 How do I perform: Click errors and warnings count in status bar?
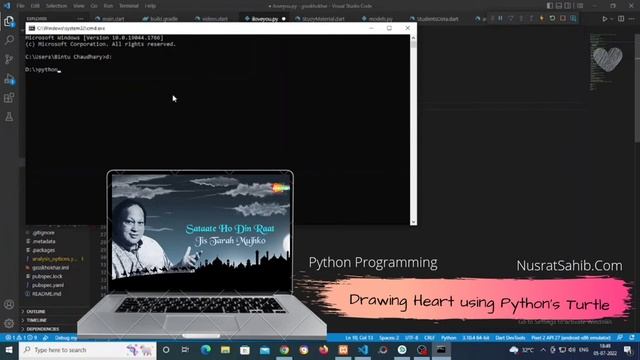(20, 338)
